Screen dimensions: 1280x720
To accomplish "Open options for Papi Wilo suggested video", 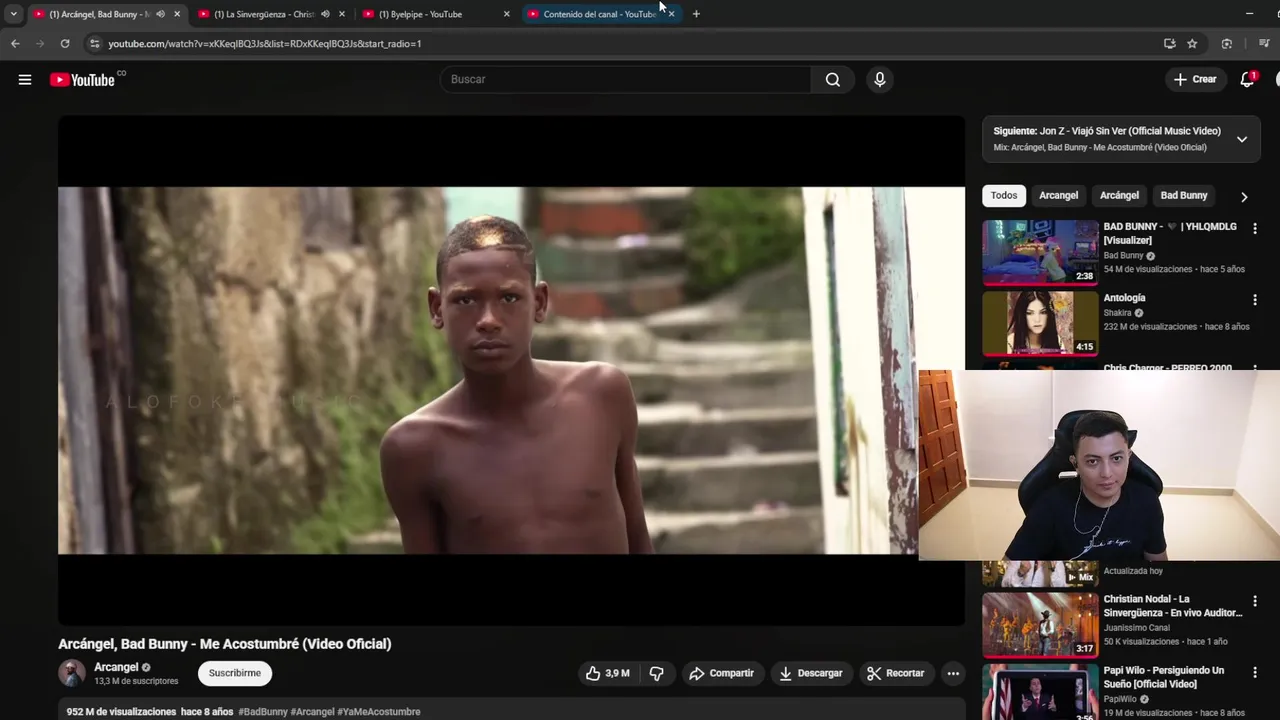I will click(1255, 672).
